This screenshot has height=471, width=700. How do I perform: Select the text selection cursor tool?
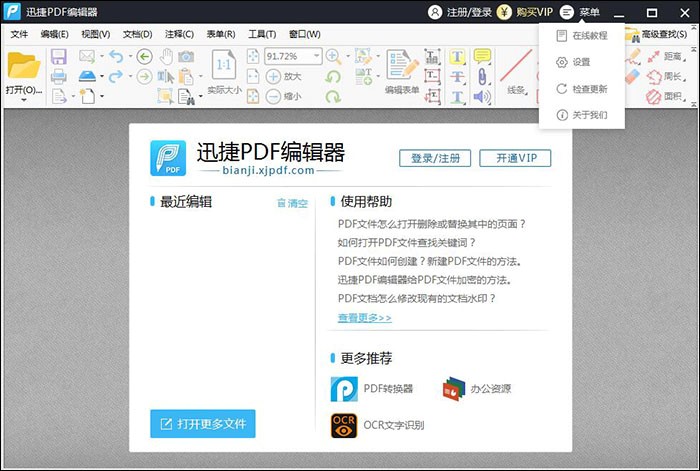166,77
